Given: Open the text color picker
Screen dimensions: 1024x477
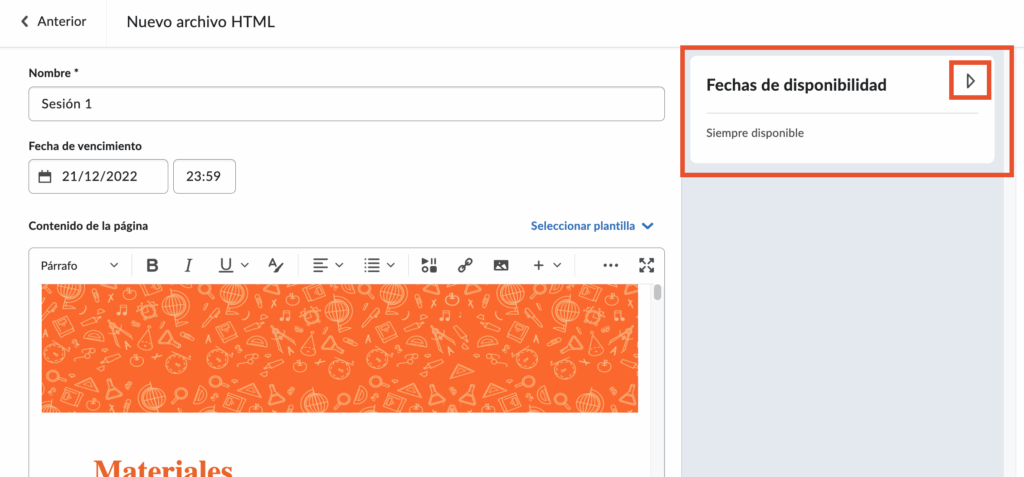Looking at the screenshot, I should tap(277, 265).
